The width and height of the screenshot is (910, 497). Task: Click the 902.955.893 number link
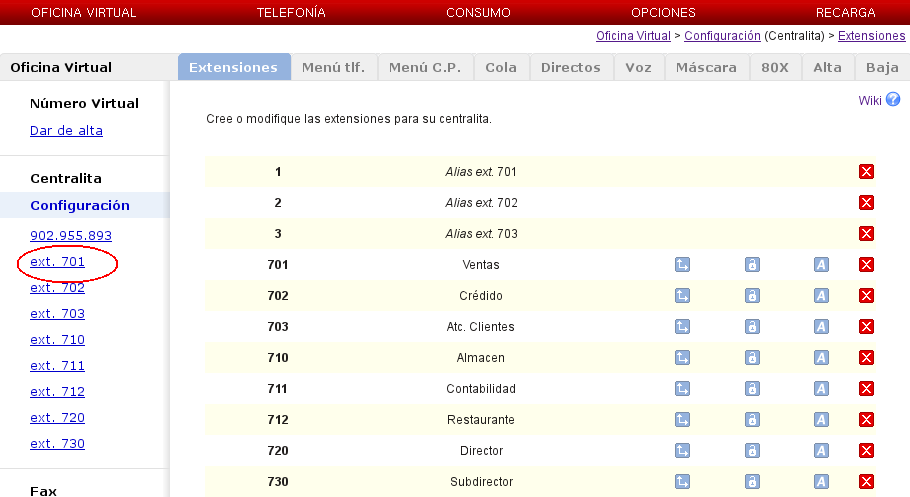click(71, 236)
